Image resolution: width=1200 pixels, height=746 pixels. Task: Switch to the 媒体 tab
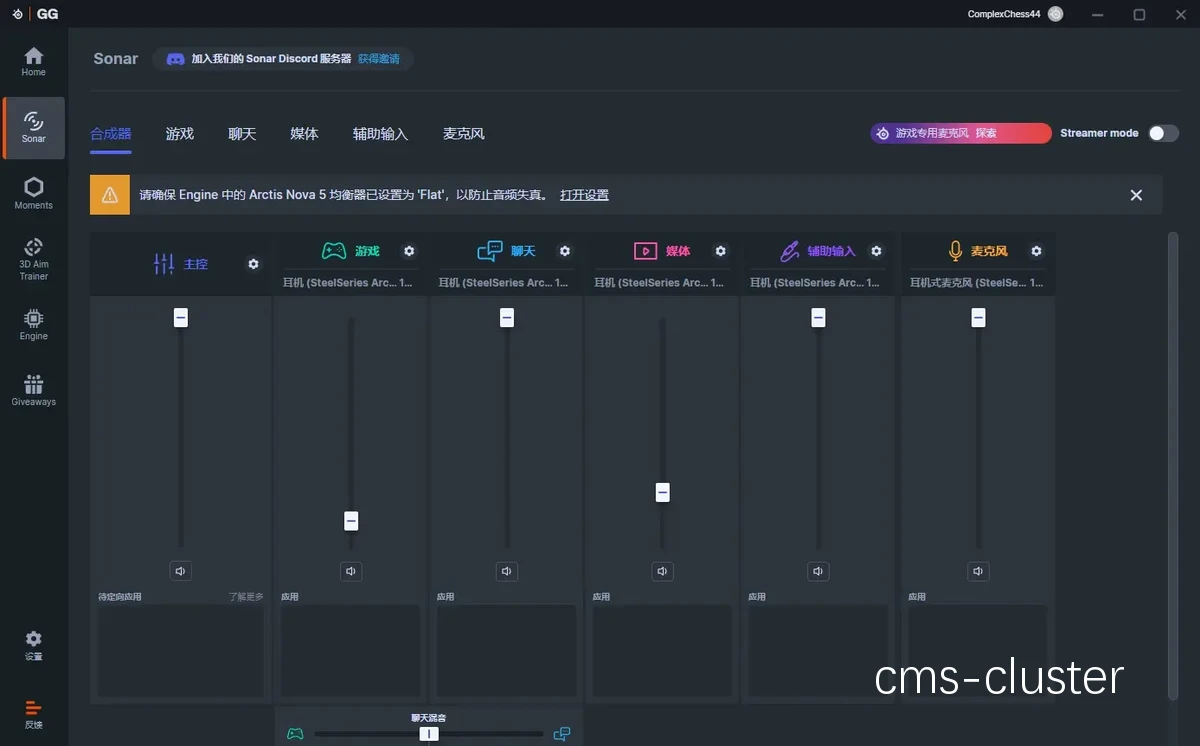[304, 133]
